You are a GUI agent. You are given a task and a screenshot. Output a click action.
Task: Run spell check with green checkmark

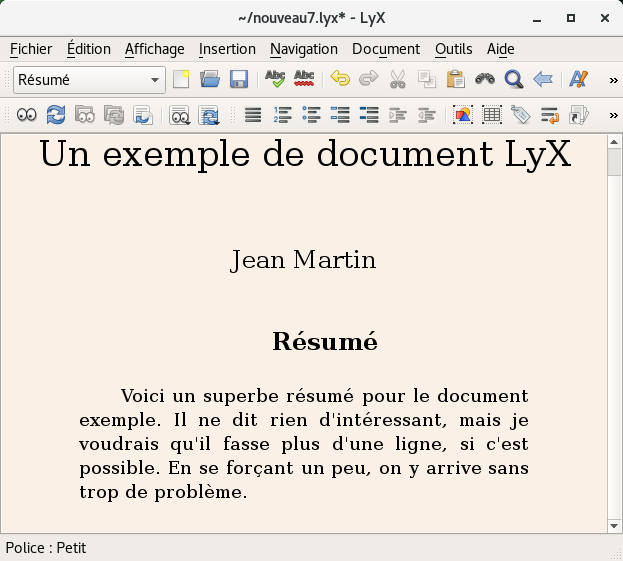275,79
